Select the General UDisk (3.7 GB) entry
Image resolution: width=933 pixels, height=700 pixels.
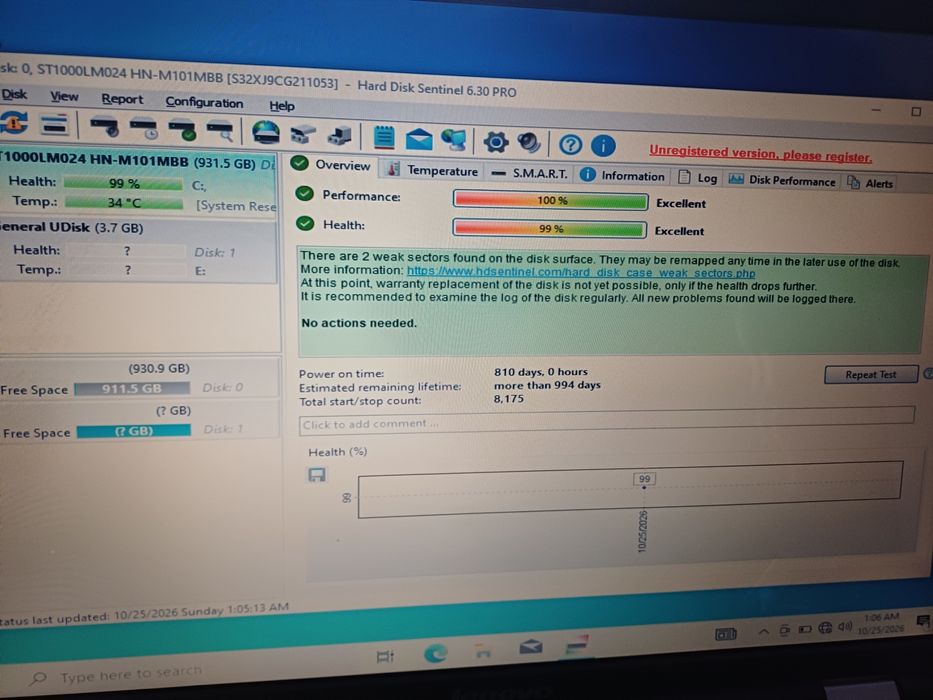tap(138, 251)
